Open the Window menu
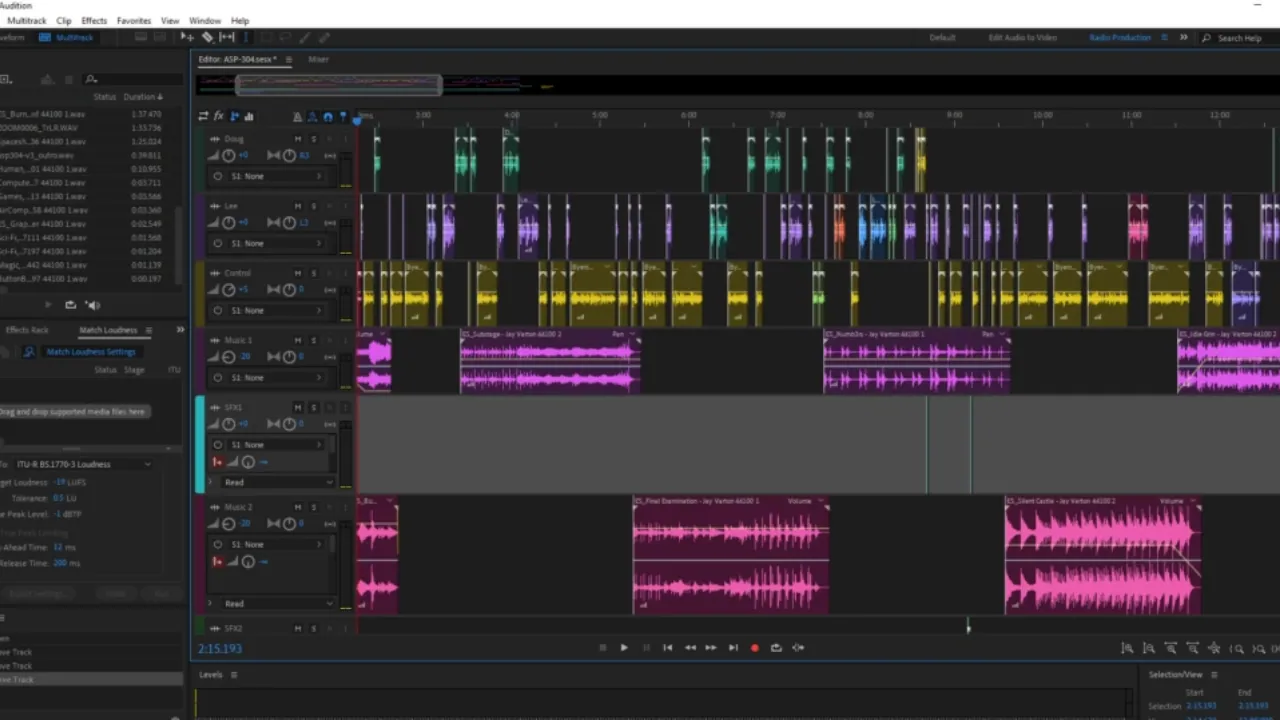The image size is (1280, 720). click(205, 20)
